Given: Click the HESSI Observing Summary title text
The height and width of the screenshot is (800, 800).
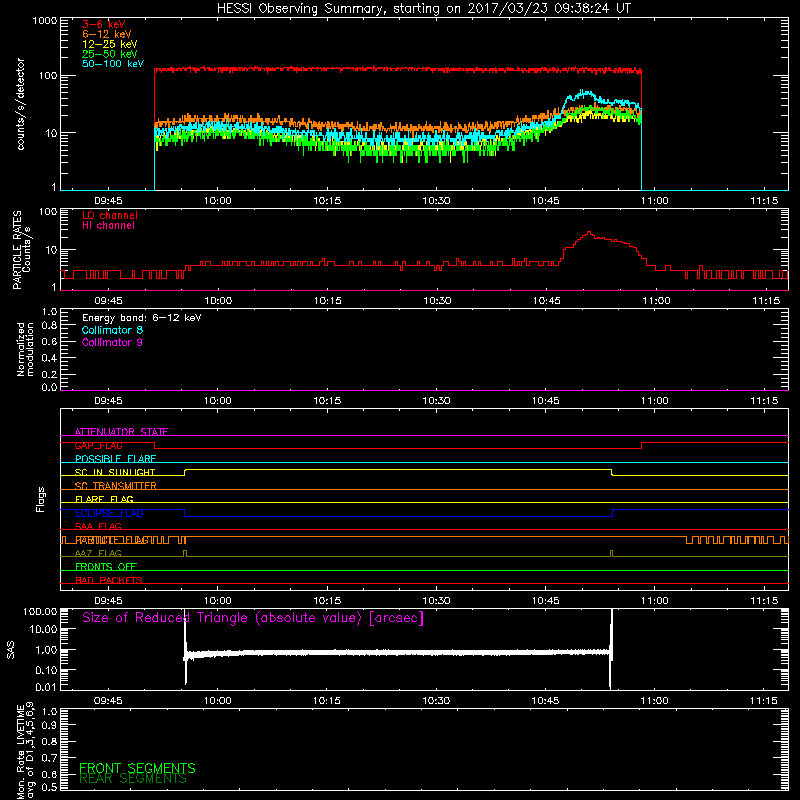Looking at the screenshot, I should click(x=423, y=8).
